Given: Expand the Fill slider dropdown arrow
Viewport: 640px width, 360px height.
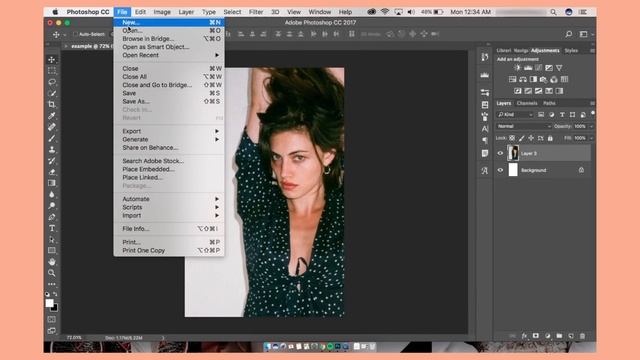Looking at the screenshot, I should point(591,138).
